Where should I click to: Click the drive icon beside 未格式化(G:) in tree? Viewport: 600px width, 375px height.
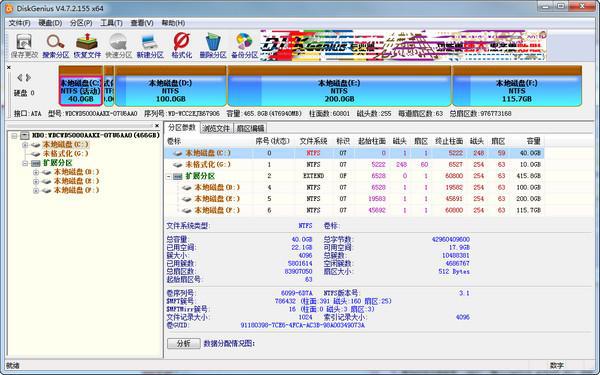click(36, 154)
